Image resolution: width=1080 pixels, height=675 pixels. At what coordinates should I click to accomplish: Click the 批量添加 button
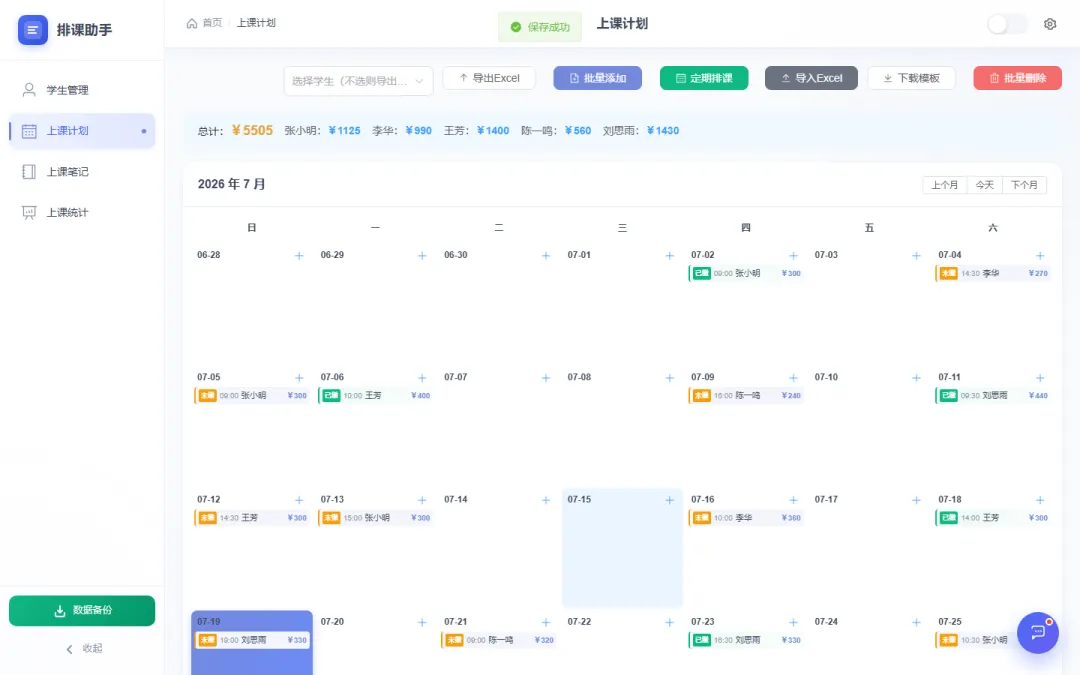597,79
